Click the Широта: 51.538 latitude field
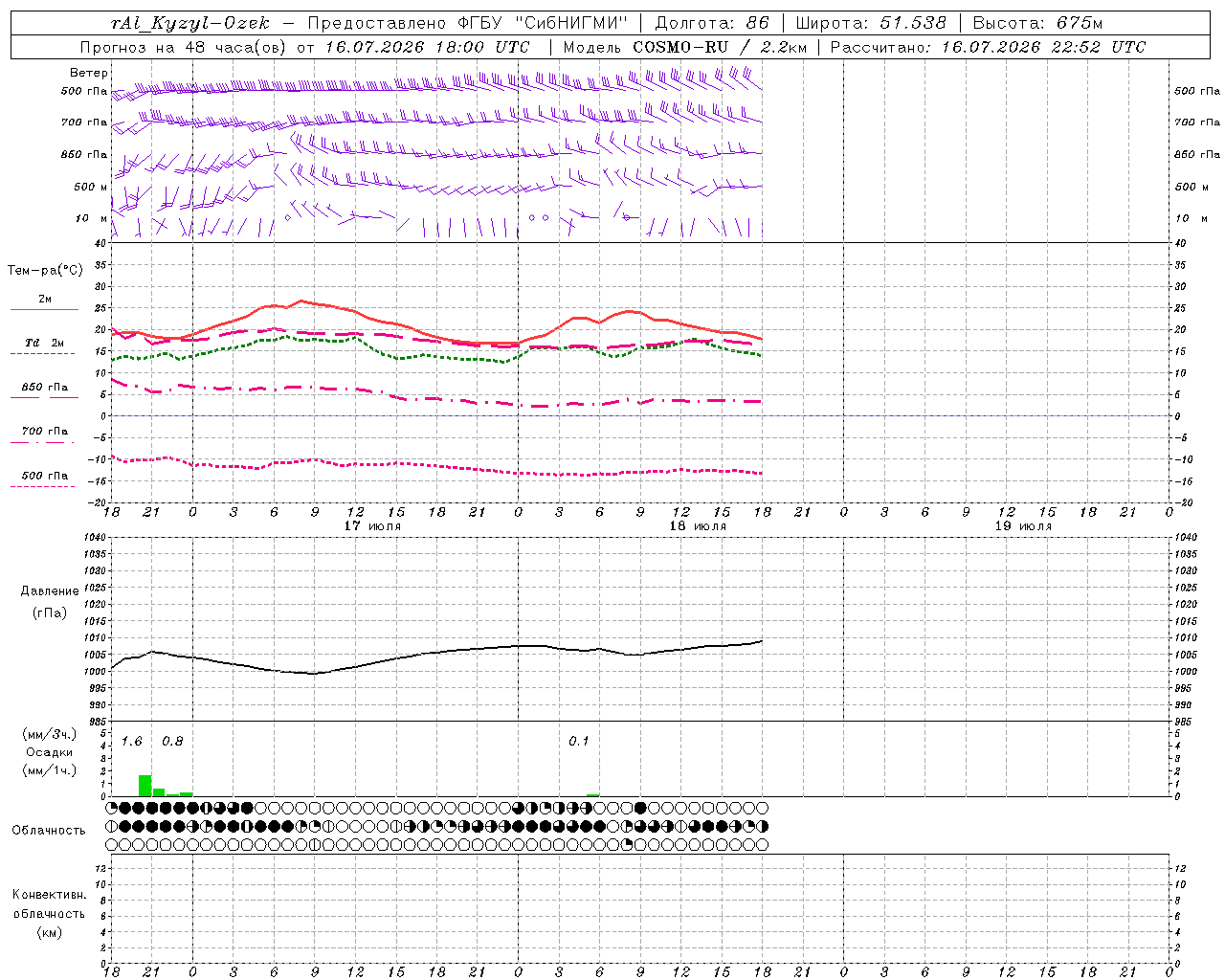1225x980 pixels. pyautogui.click(x=871, y=23)
